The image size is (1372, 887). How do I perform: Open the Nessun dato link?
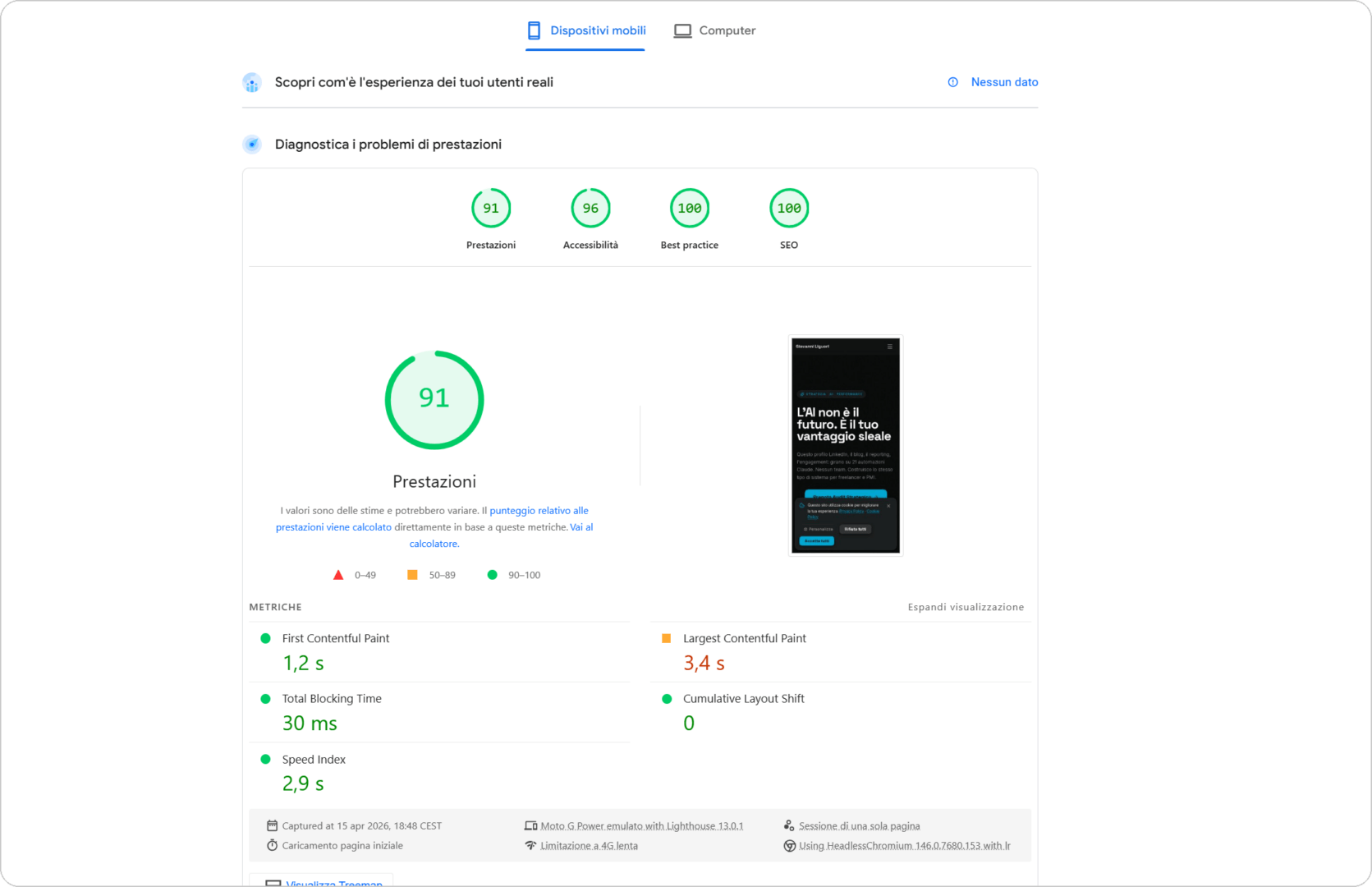1004,82
